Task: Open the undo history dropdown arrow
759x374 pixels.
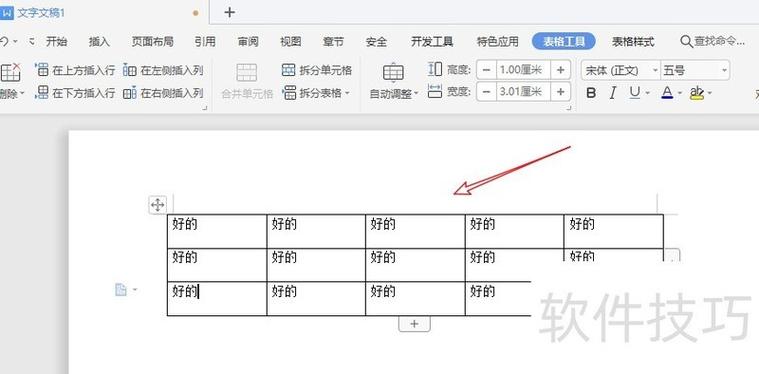Action: (x=15, y=42)
